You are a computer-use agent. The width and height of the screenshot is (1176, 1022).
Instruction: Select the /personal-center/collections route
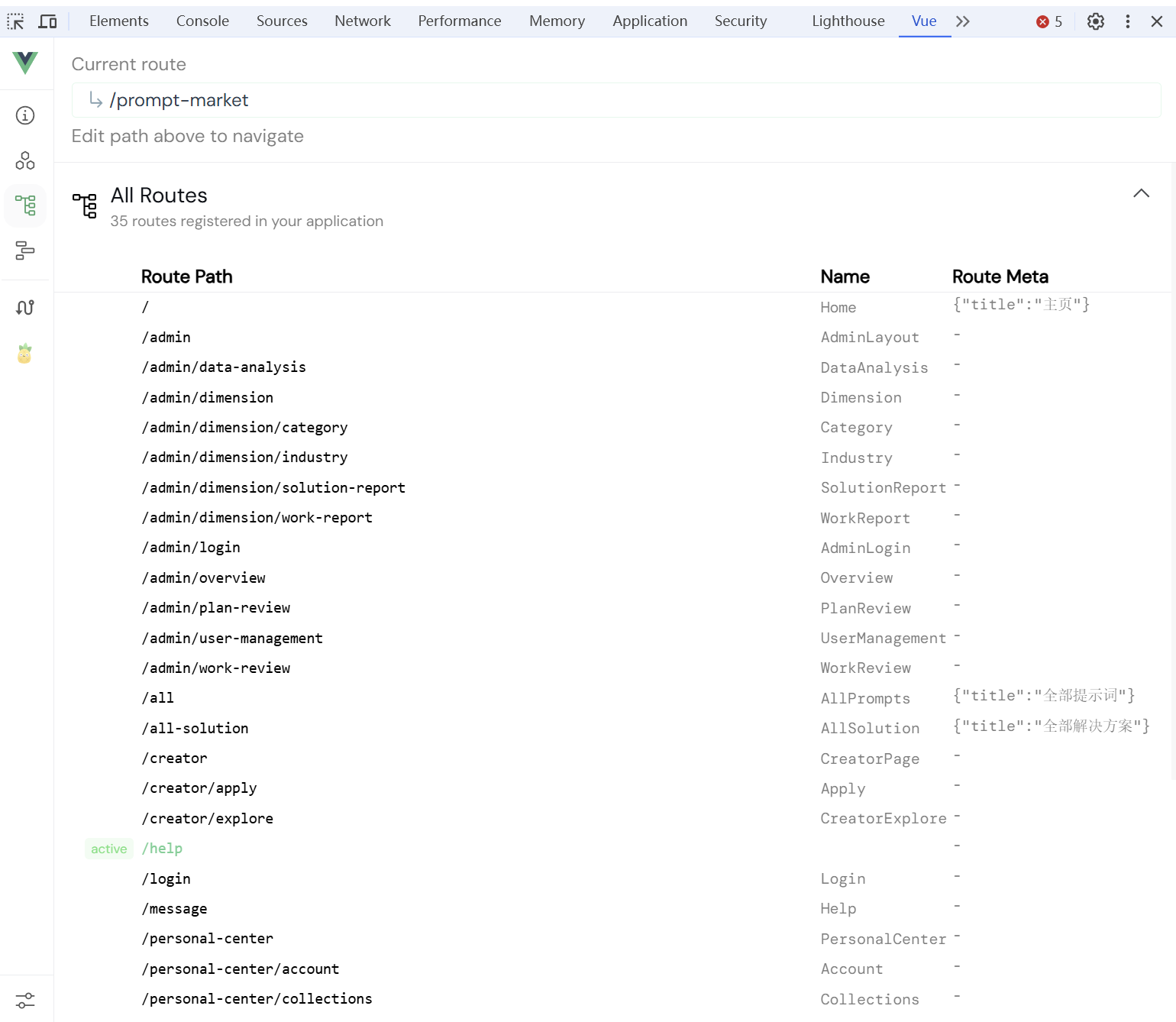tap(257, 999)
